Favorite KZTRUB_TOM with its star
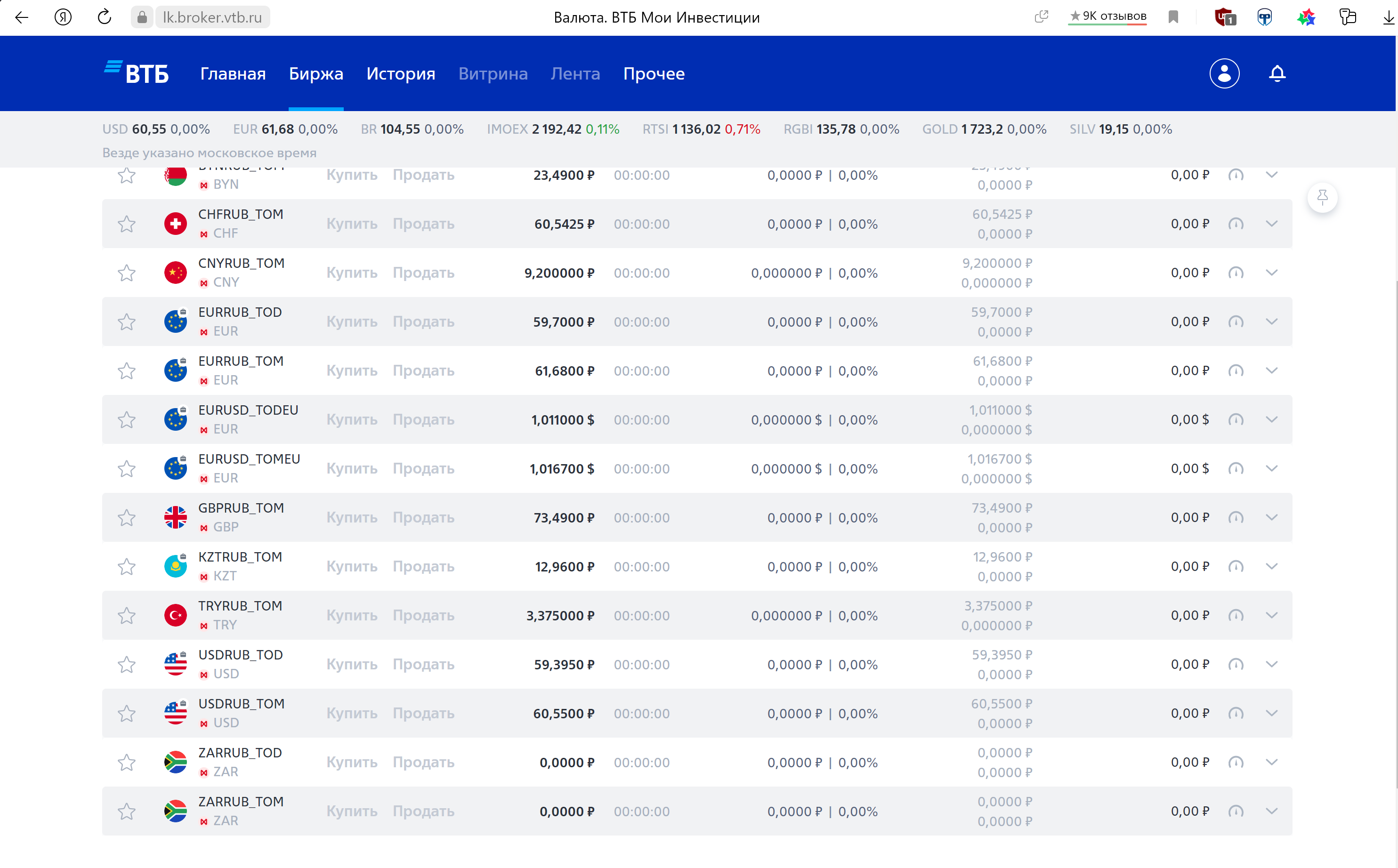Screen dimensions: 1398x868 (126, 566)
